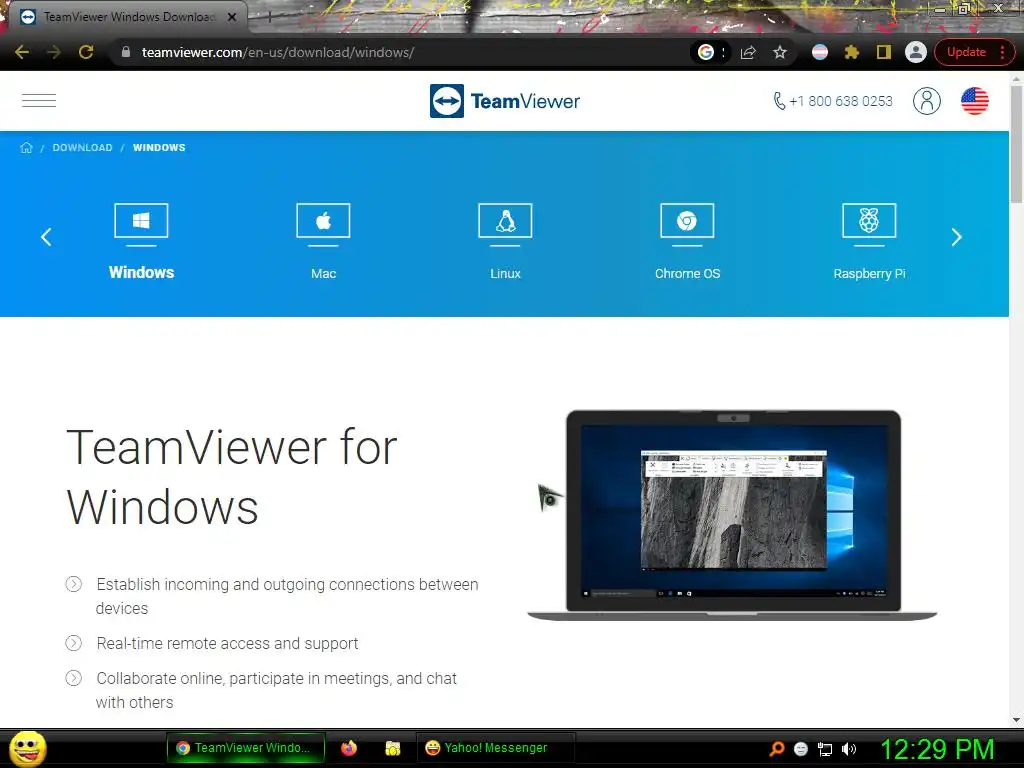Click the Chrome OS label
This screenshot has height=768, width=1024.
[x=687, y=274]
